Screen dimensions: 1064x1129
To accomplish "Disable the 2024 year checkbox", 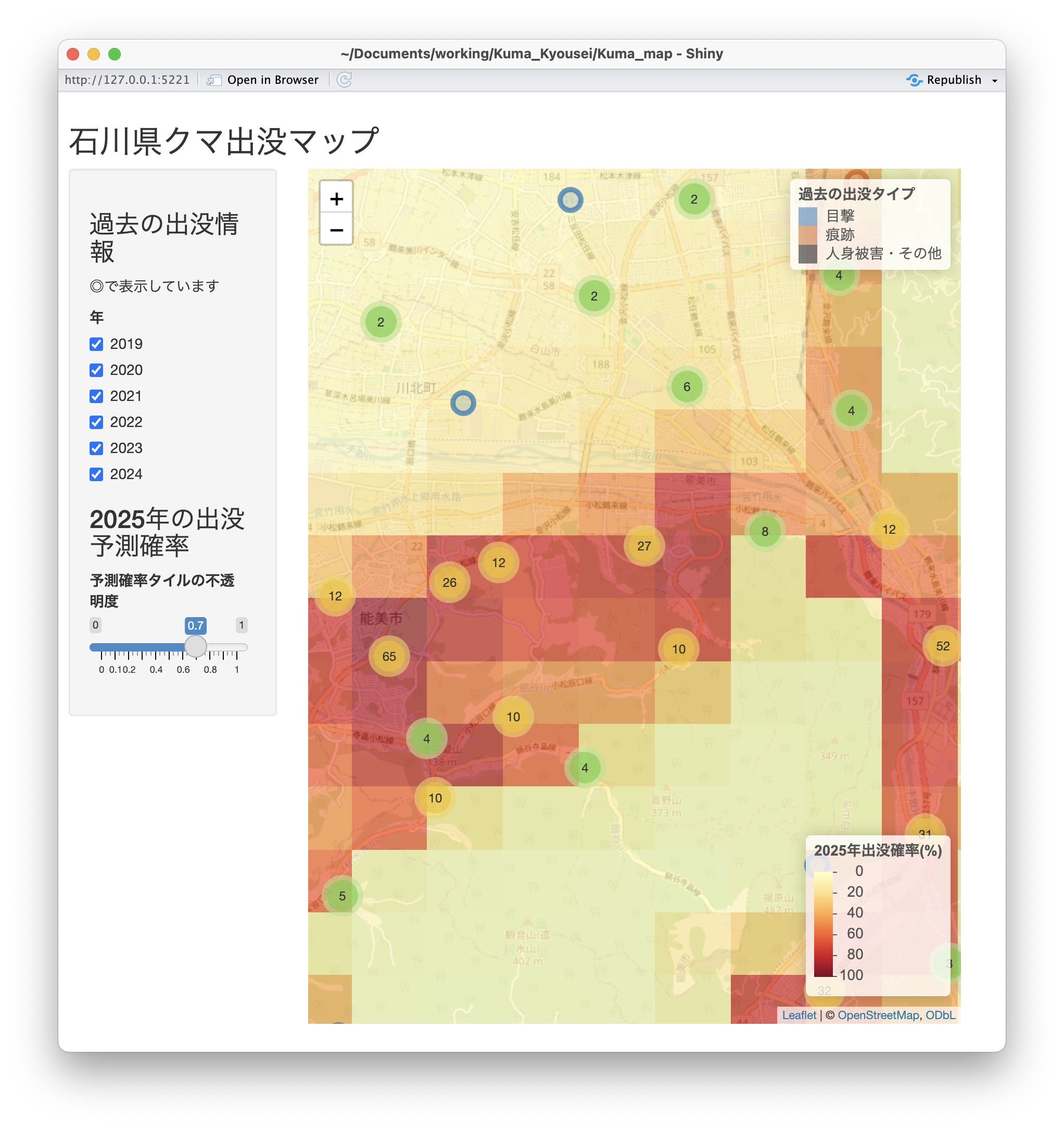I will [x=96, y=474].
